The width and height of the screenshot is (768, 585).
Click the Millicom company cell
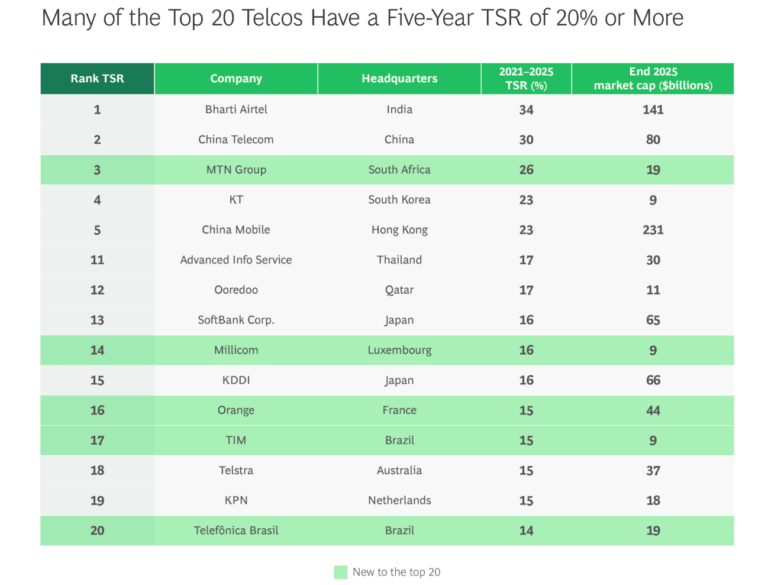click(236, 350)
